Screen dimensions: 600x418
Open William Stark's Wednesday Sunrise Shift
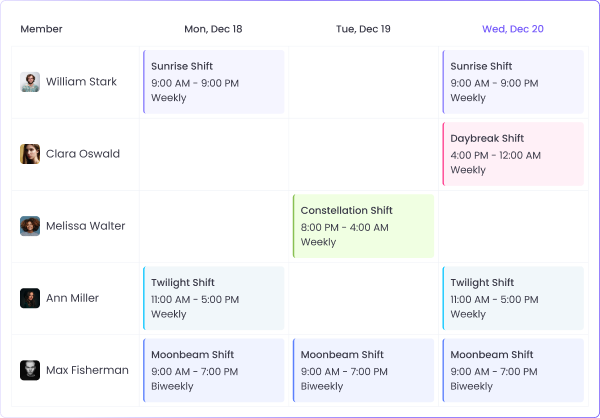pyautogui.click(x=513, y=82)
